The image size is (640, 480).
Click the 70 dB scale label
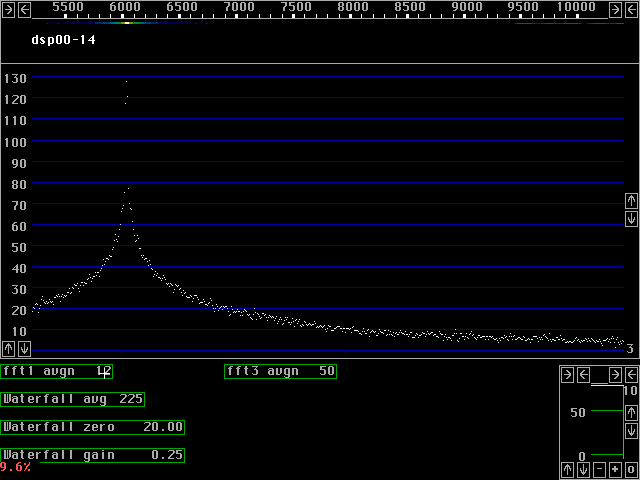click(x=18, y=206)
